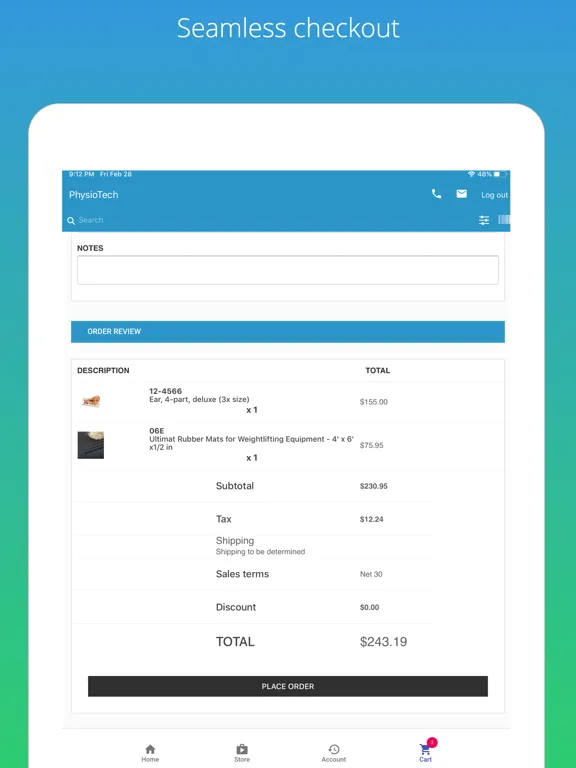Open the Ear 4-part deluxe product thumbnail
Screen dimensions: 576x768
(x=91, y=401)
